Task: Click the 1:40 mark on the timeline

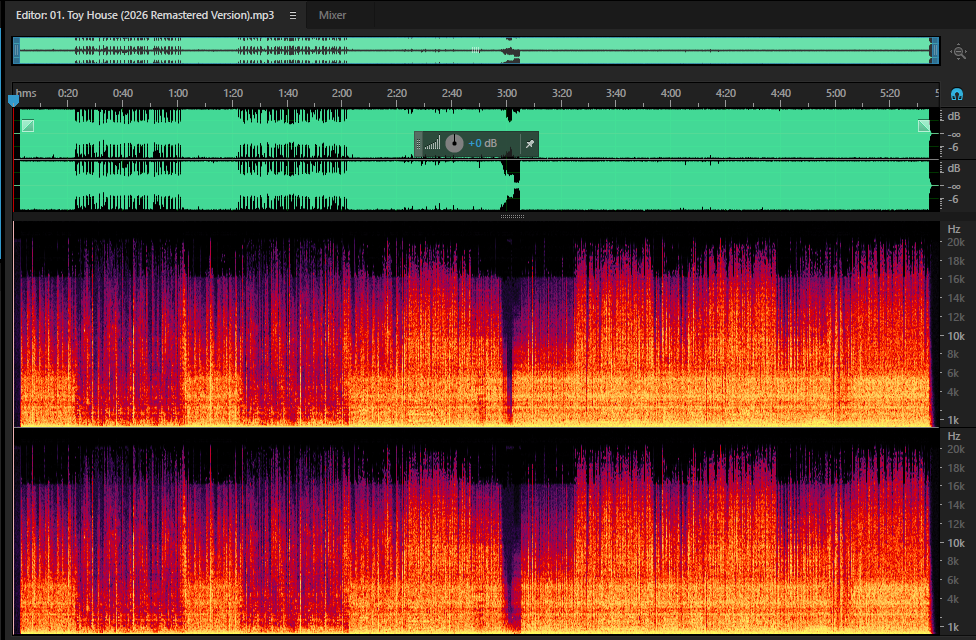Action: tap(288, 93)
